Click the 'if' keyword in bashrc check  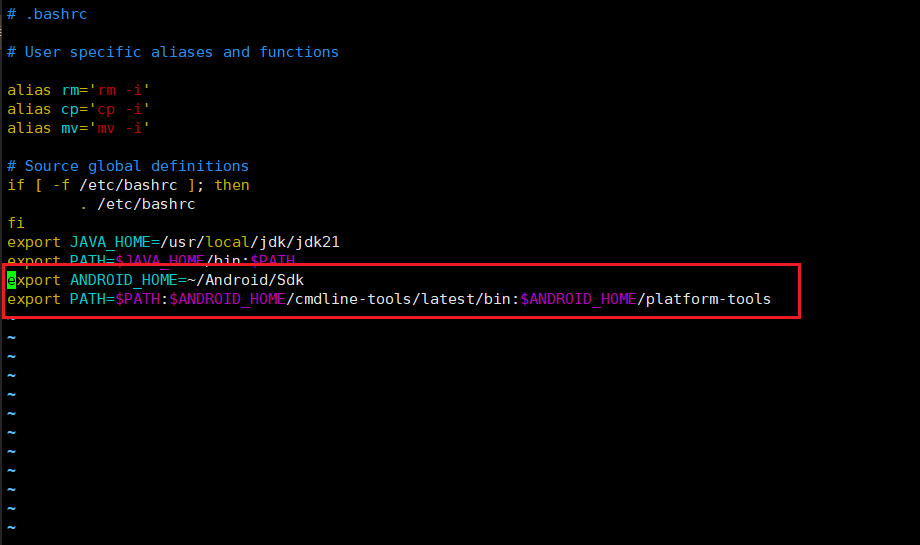click(x=16, y=185)
